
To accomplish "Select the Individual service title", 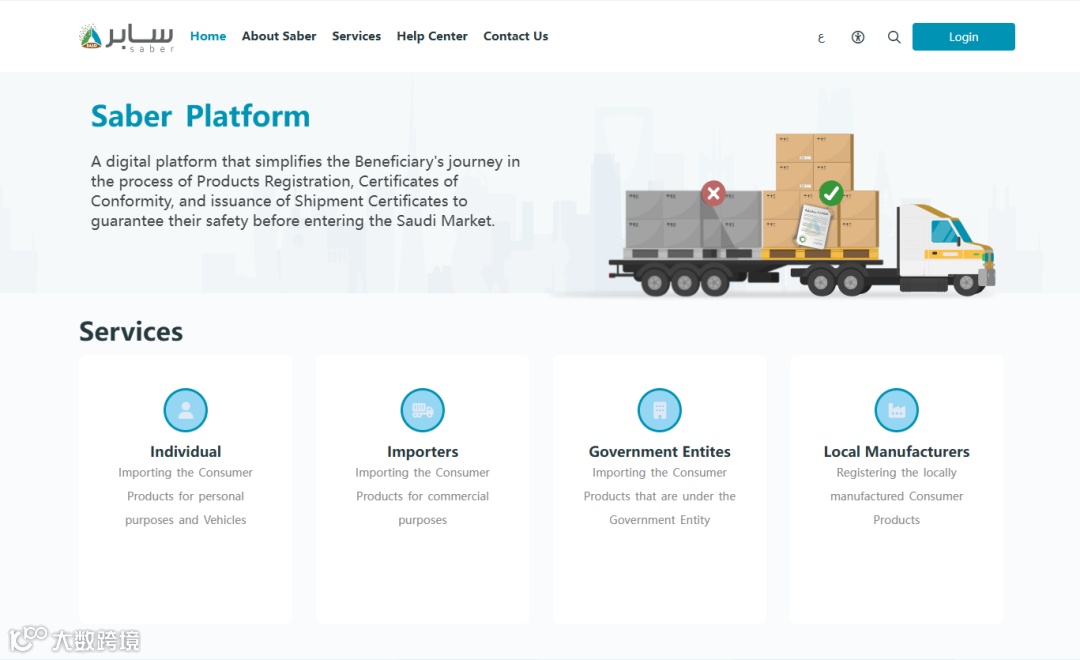I will (185, 452).
